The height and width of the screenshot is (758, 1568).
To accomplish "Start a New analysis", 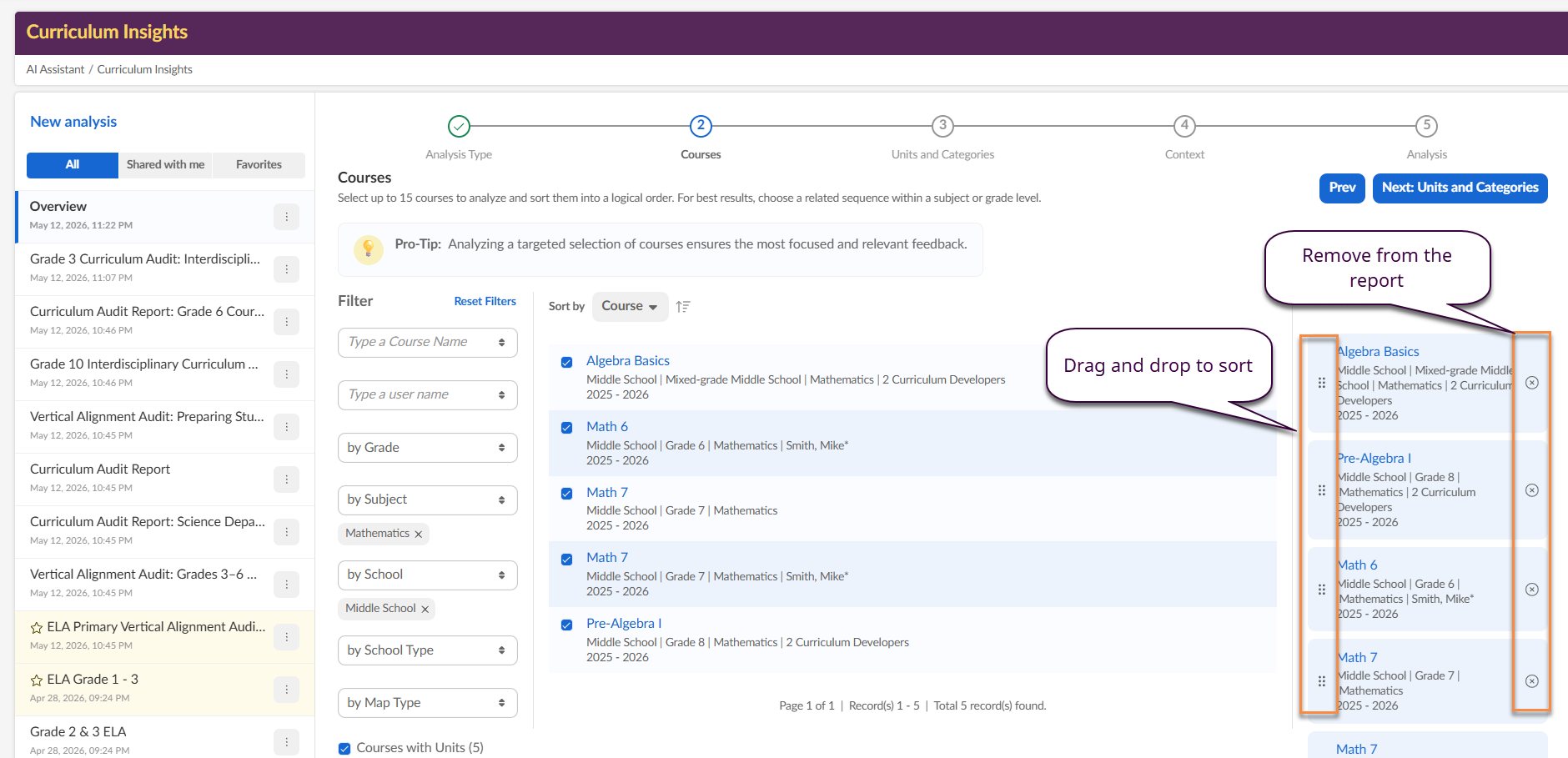I will (73, 122).
